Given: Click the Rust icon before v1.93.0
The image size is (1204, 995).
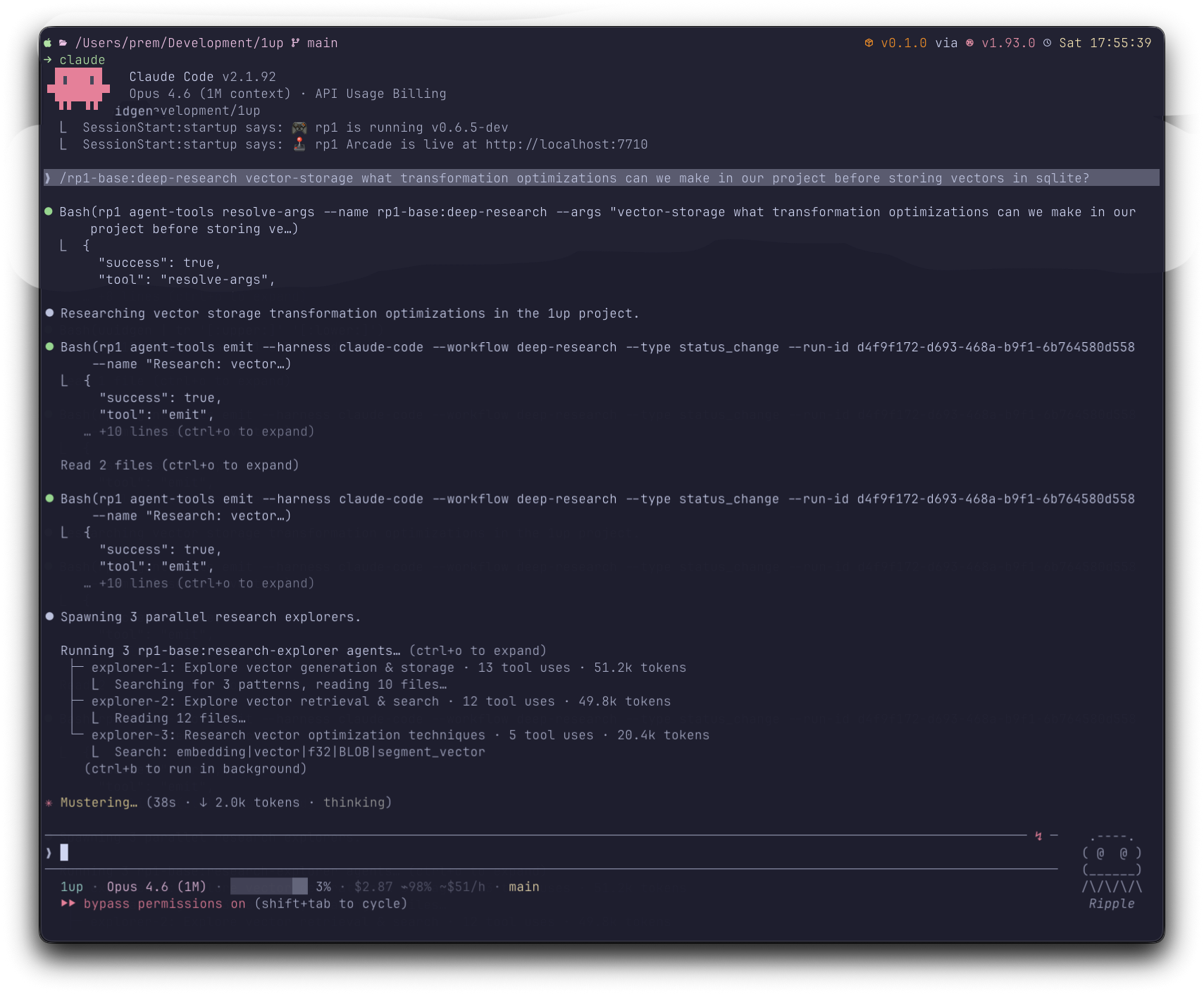Looking at the screenshot, I should pyautogui.click(x=970, y=43).
